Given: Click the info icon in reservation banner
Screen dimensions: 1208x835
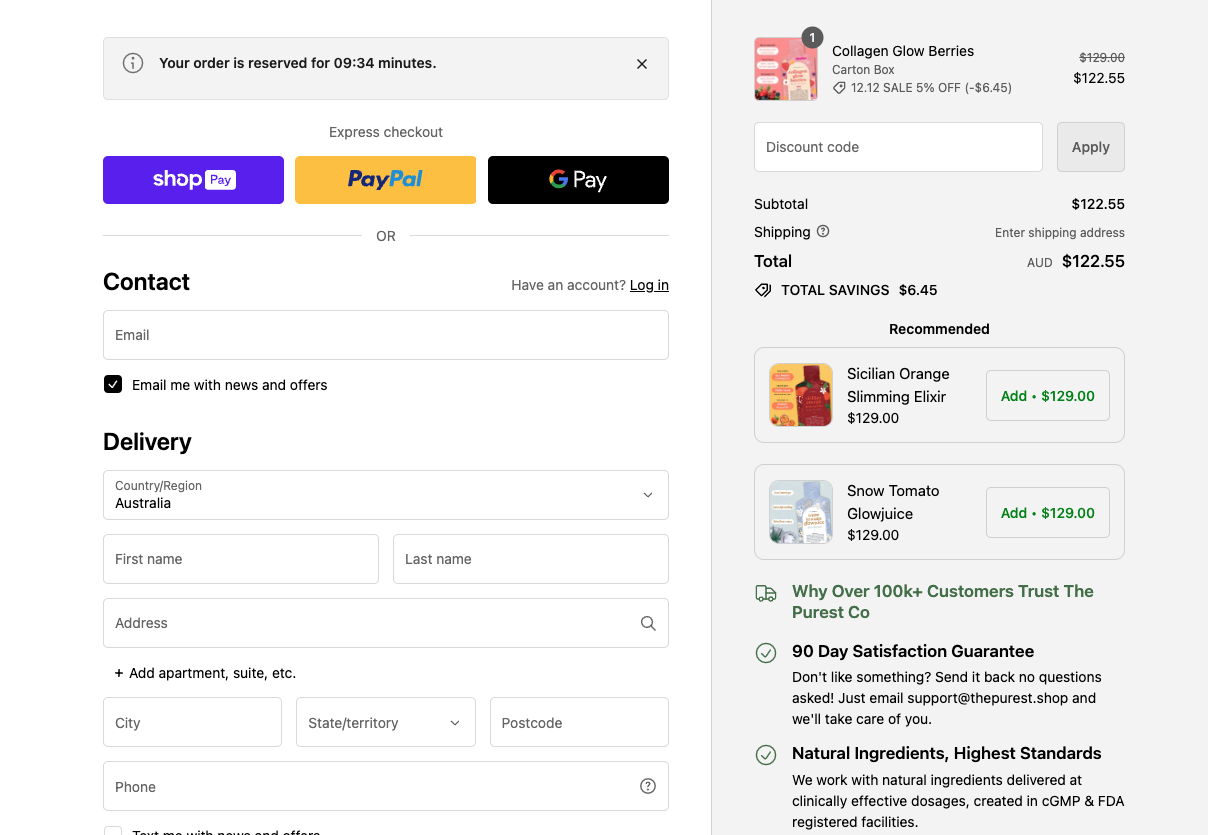Looking at the screenshot, I should pos(133,63).
